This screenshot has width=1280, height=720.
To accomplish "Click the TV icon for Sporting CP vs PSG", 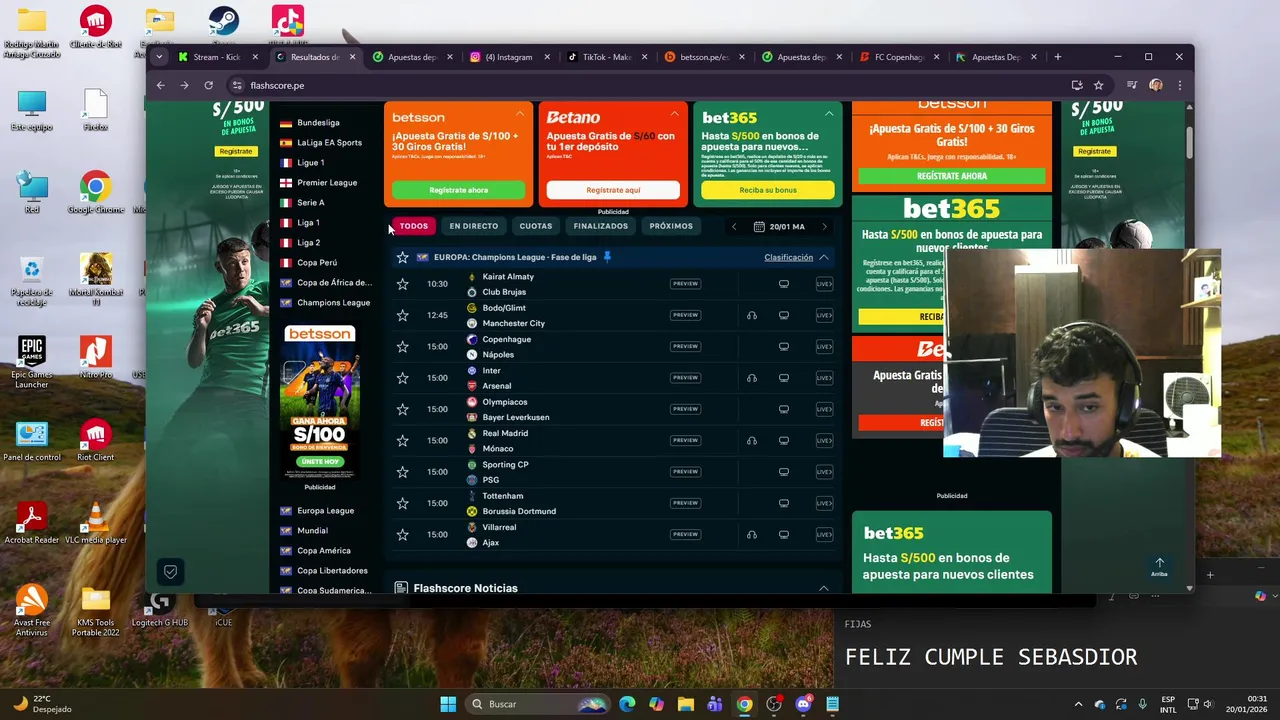I will click(784, 471).
